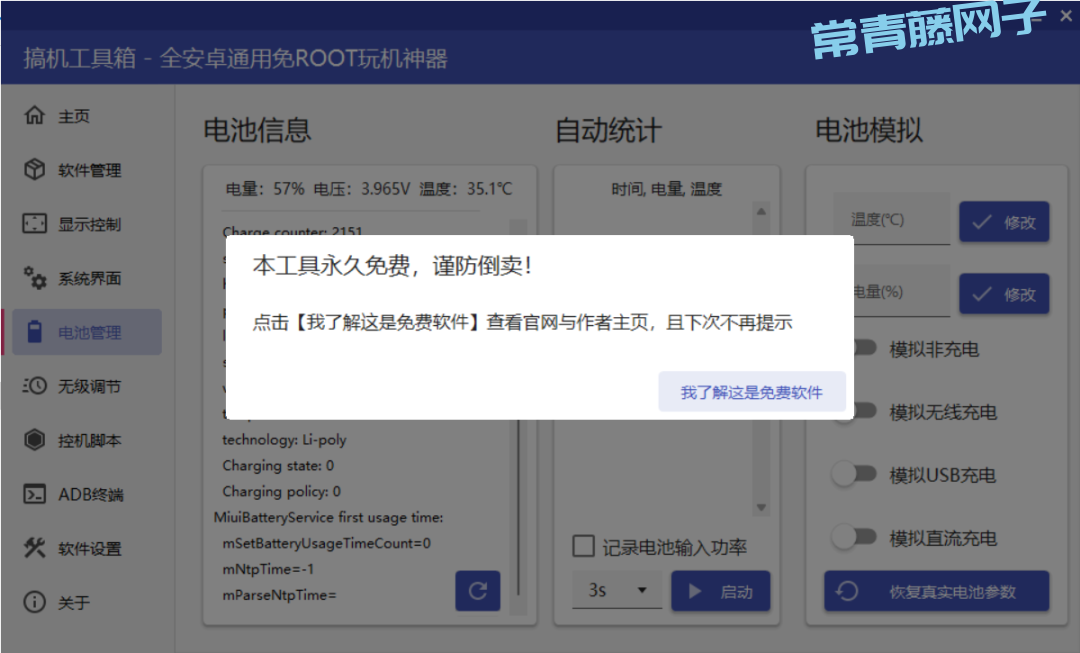Click 恢复真实电池参数 button
The width and height of the screenshot is (1080, 653).
[x=936, y=591]
